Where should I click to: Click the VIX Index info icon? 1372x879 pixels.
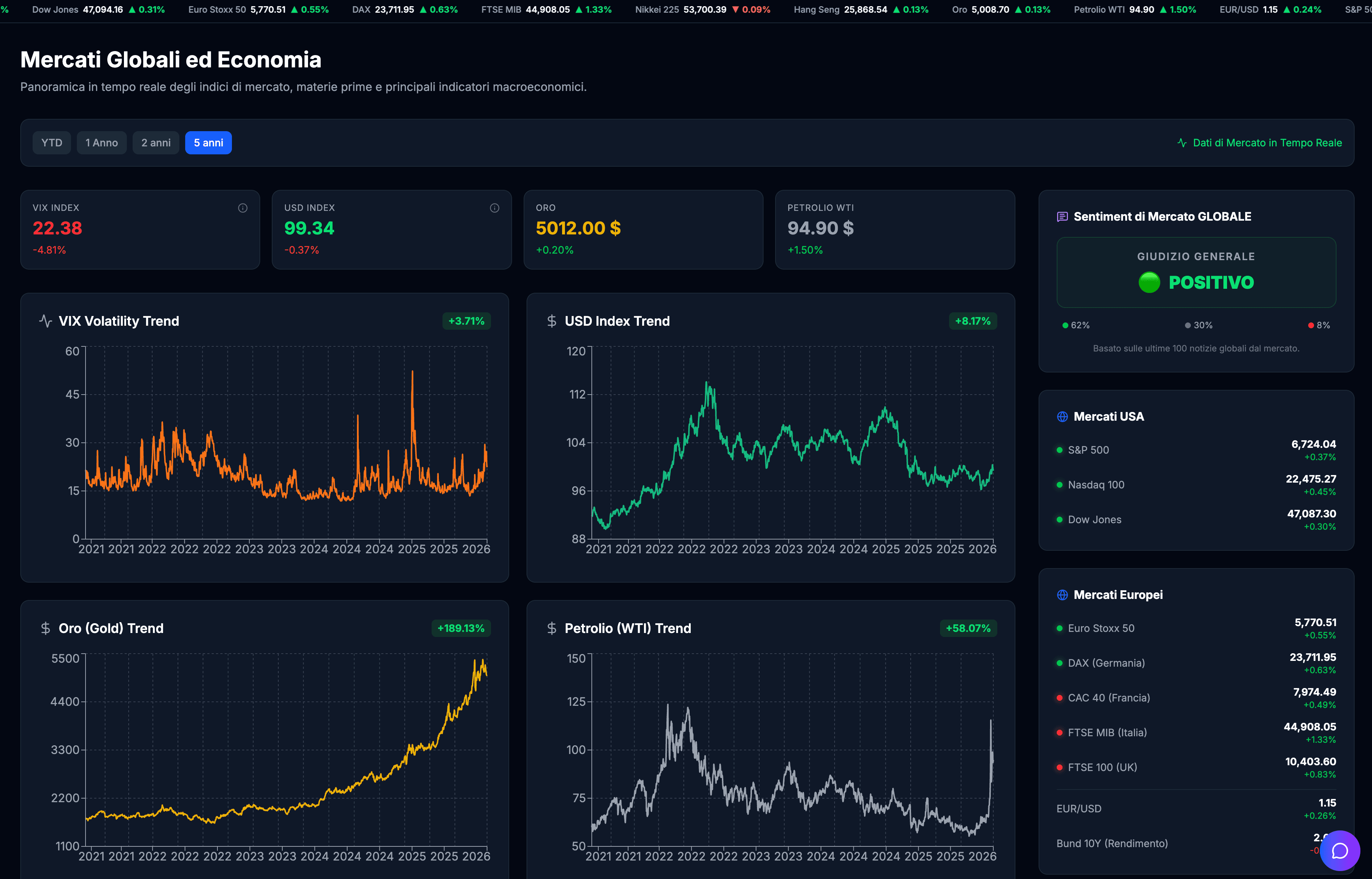[242, 208]
